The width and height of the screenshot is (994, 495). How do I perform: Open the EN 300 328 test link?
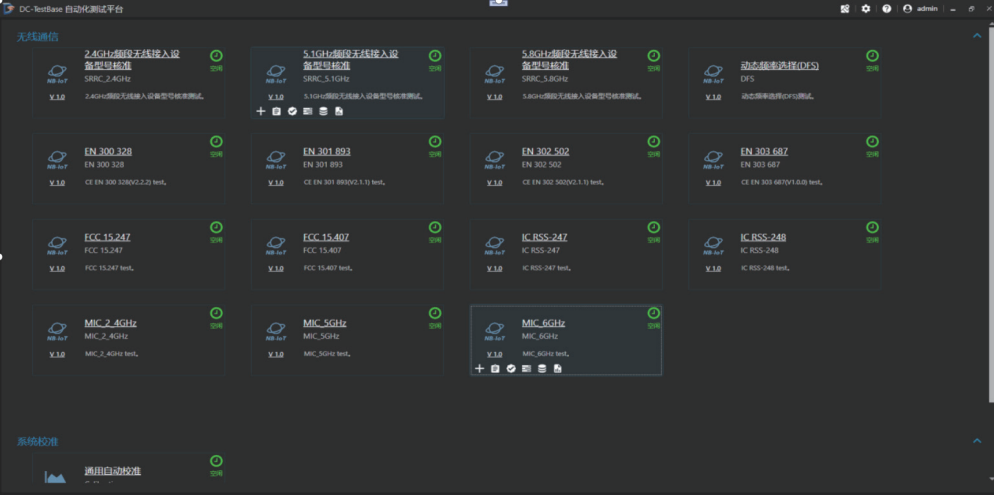(108, 152)
